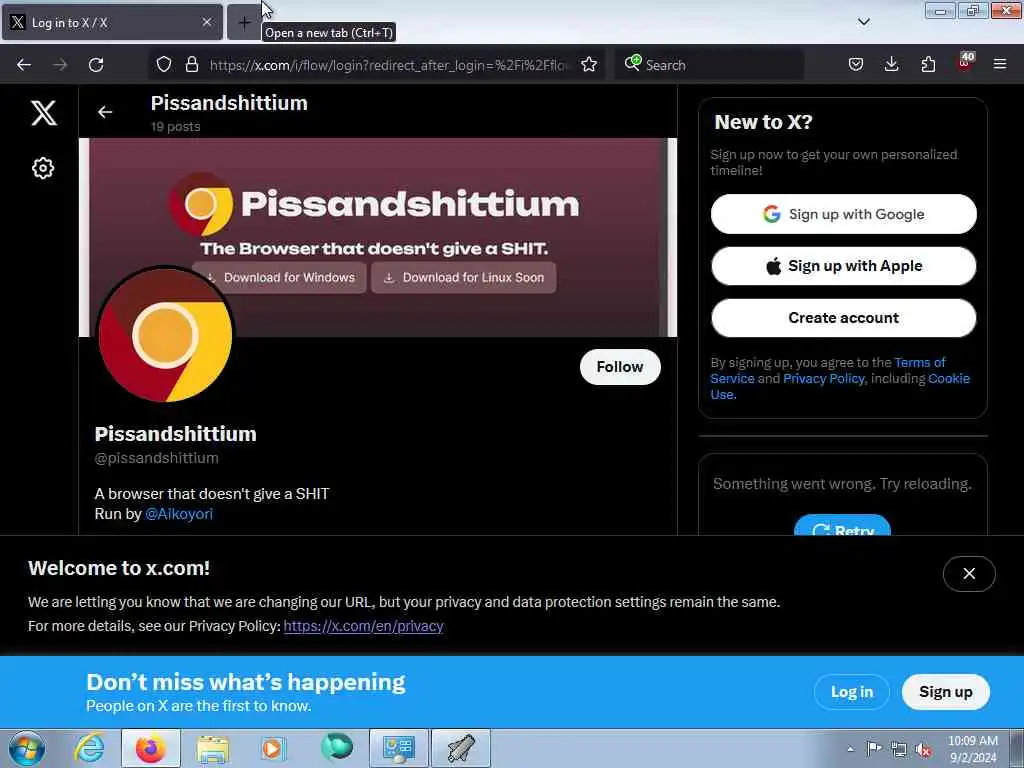Open the profile banner image
The image size is (1024, 768).
(x=377, y=238)
